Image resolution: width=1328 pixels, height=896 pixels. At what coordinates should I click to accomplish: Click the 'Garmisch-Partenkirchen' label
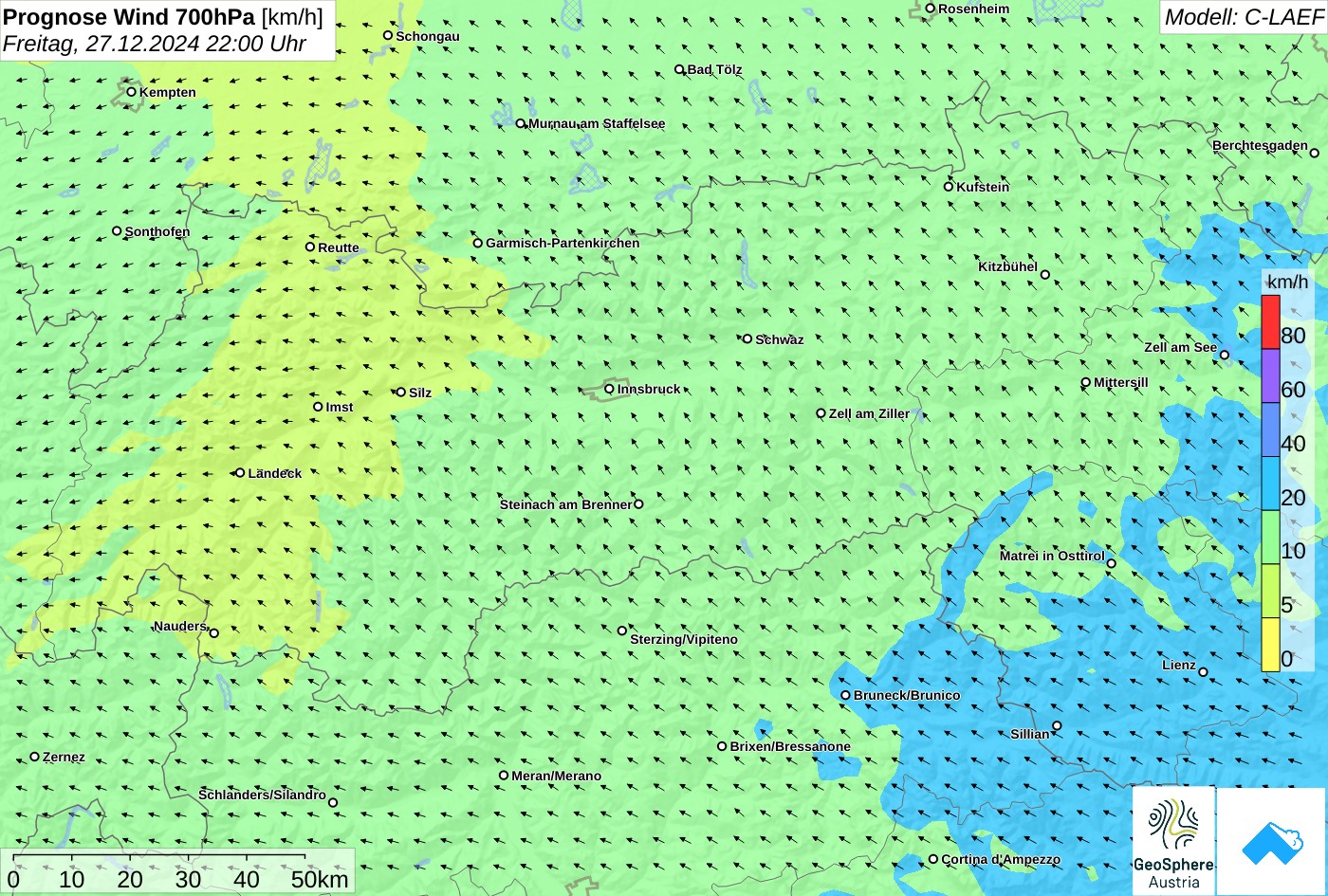click(x=563, y=243)
